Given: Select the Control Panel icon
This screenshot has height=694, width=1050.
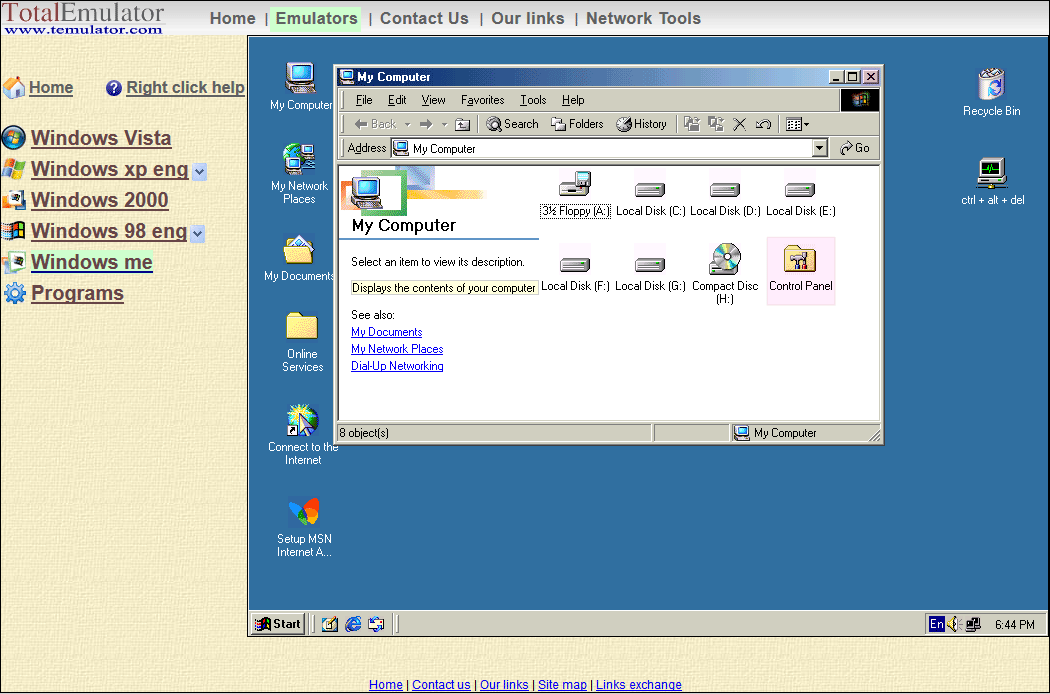Looking at the screenshot, I should 800,269.
